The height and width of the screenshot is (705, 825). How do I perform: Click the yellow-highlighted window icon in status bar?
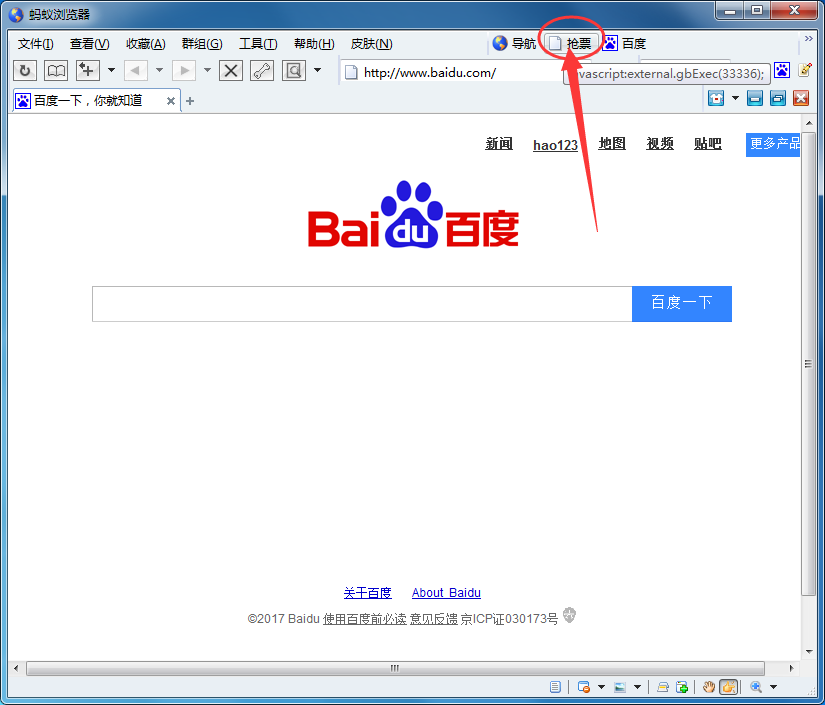pyautogui.click(x=663, y=687)
